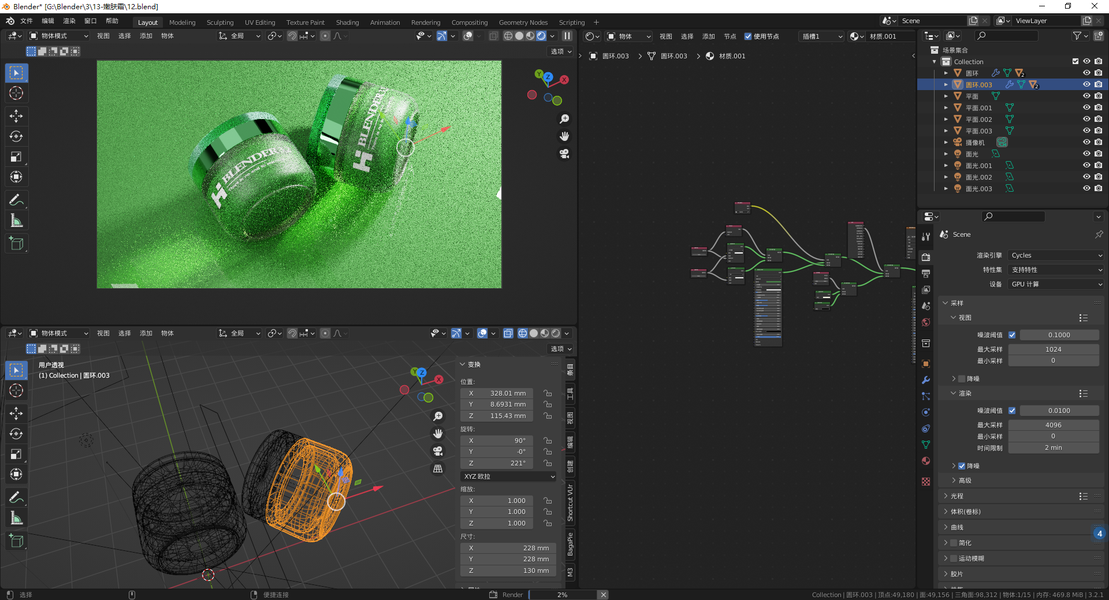The height and width of the screenshot is (600, 1109).
Task: Click the Render progress bar at 2%
Action: pos(562,594)
